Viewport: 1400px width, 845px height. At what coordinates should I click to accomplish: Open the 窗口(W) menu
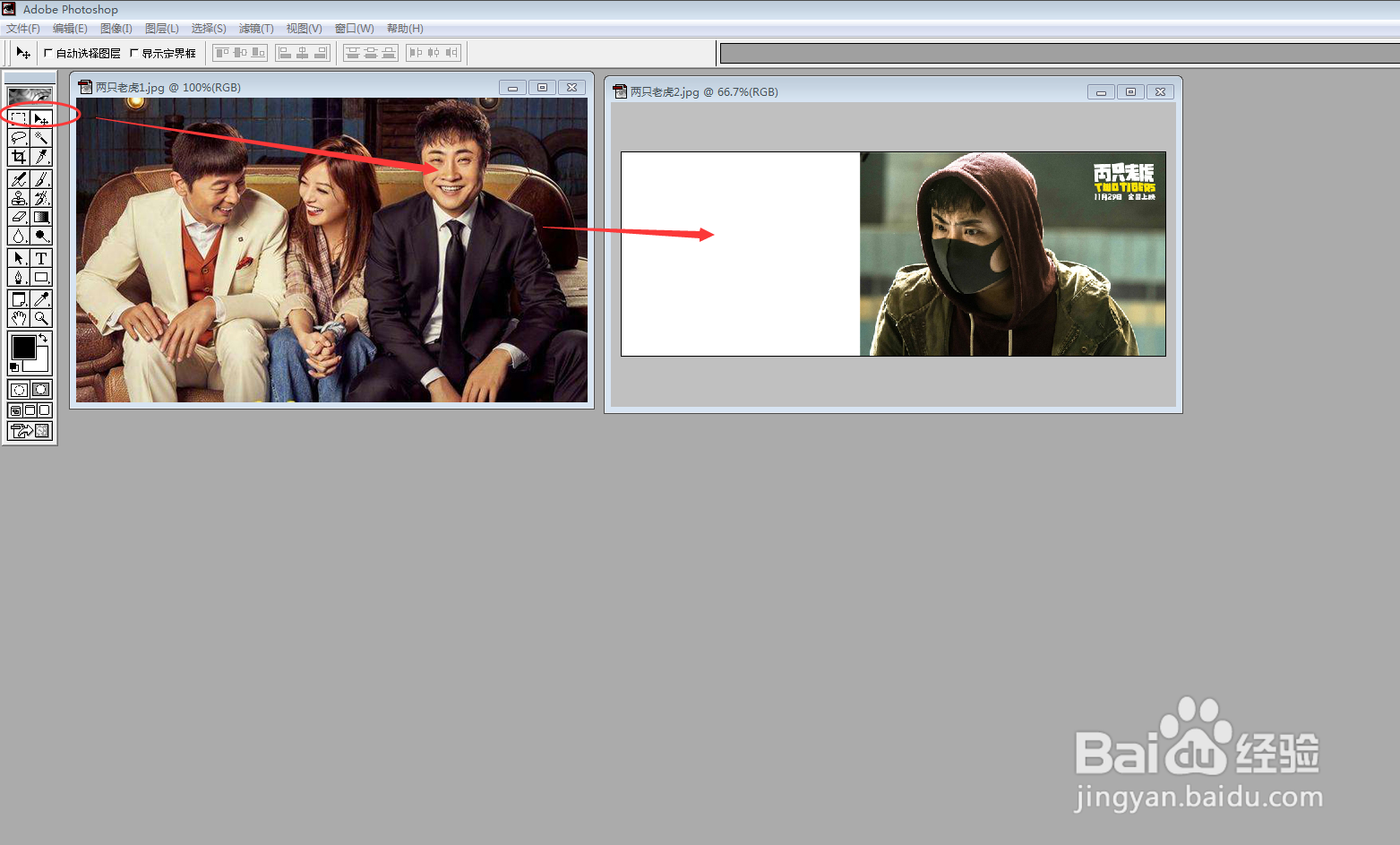pos(355,29)
